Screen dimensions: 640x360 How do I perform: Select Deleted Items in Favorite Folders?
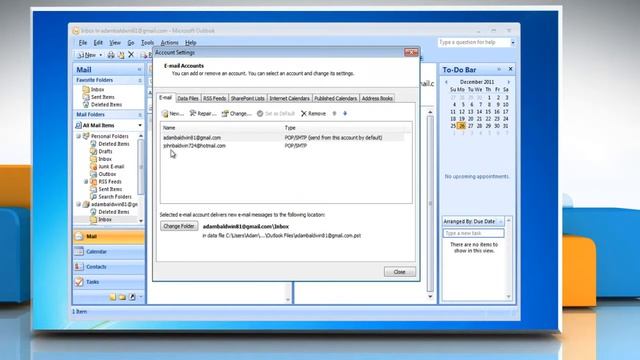coord(102,105)
